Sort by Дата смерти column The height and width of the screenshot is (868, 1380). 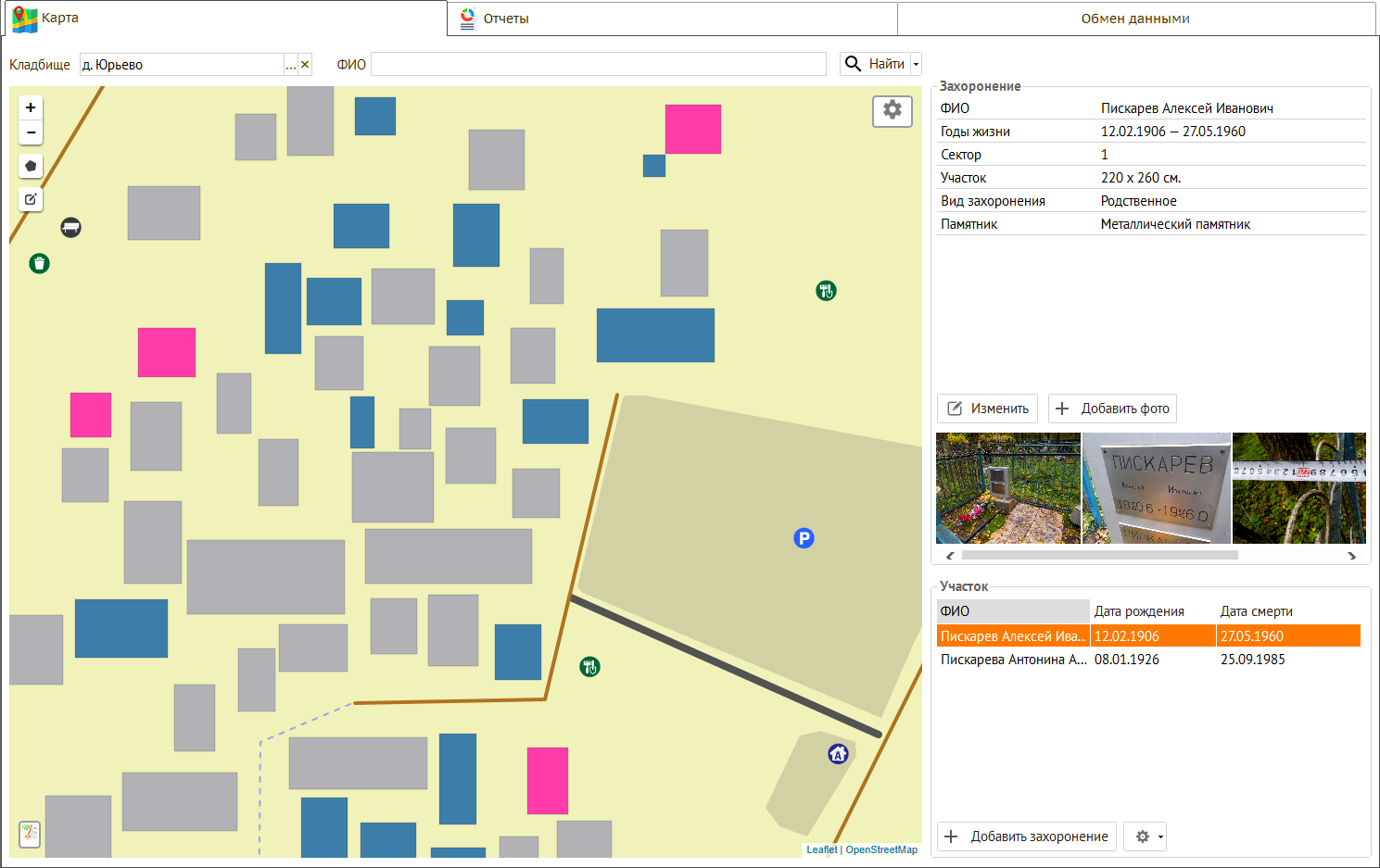(1288, 611)
